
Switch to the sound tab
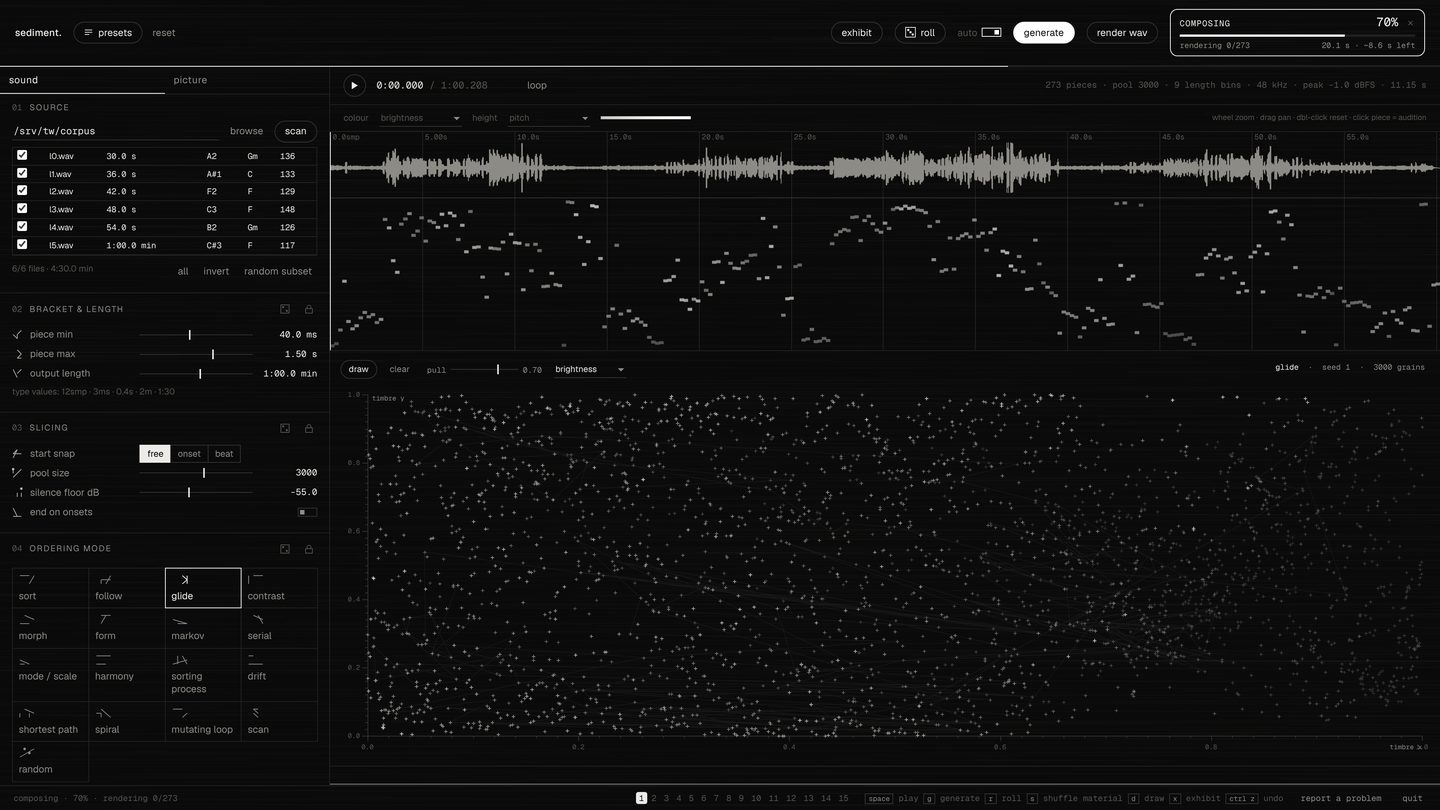point(82,80)
